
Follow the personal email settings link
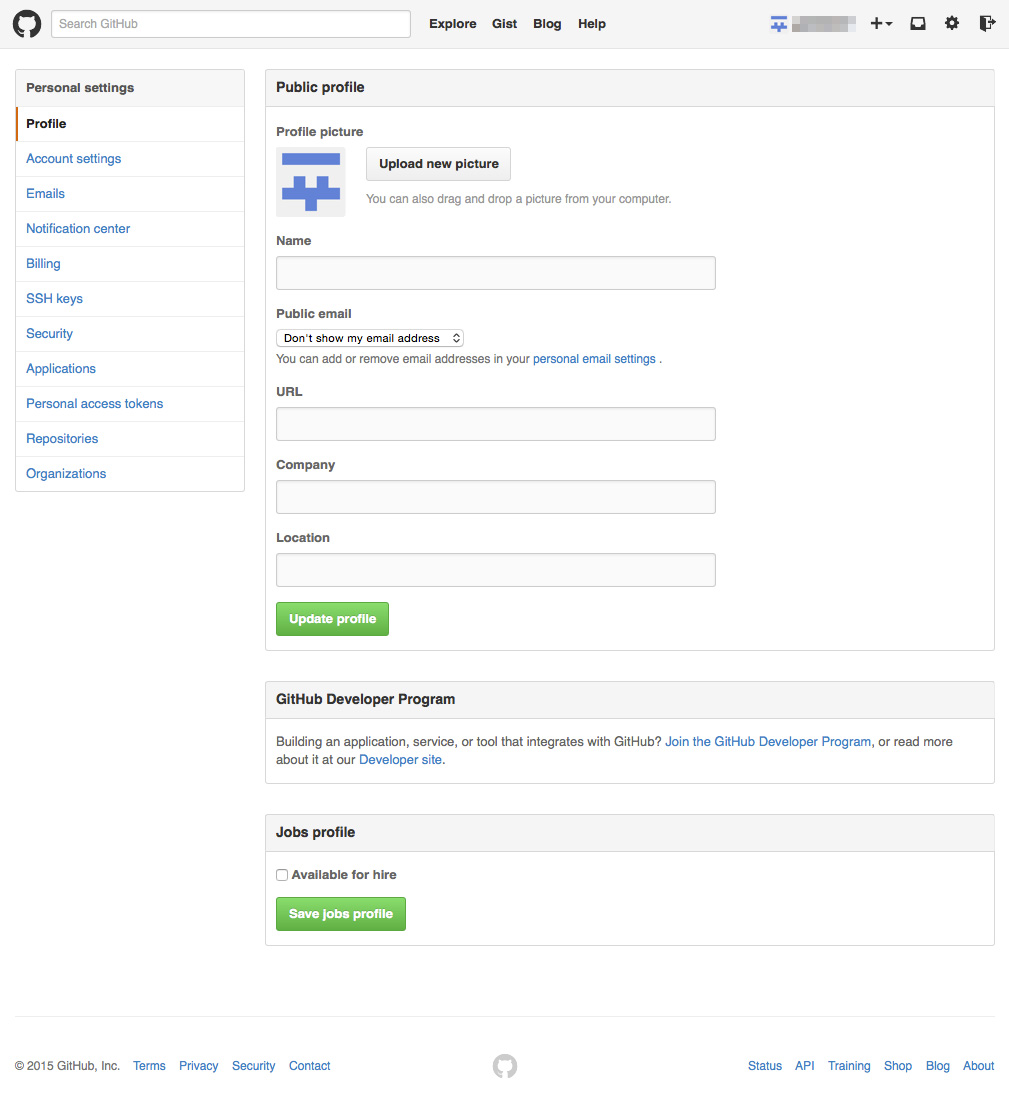(594, 359)
